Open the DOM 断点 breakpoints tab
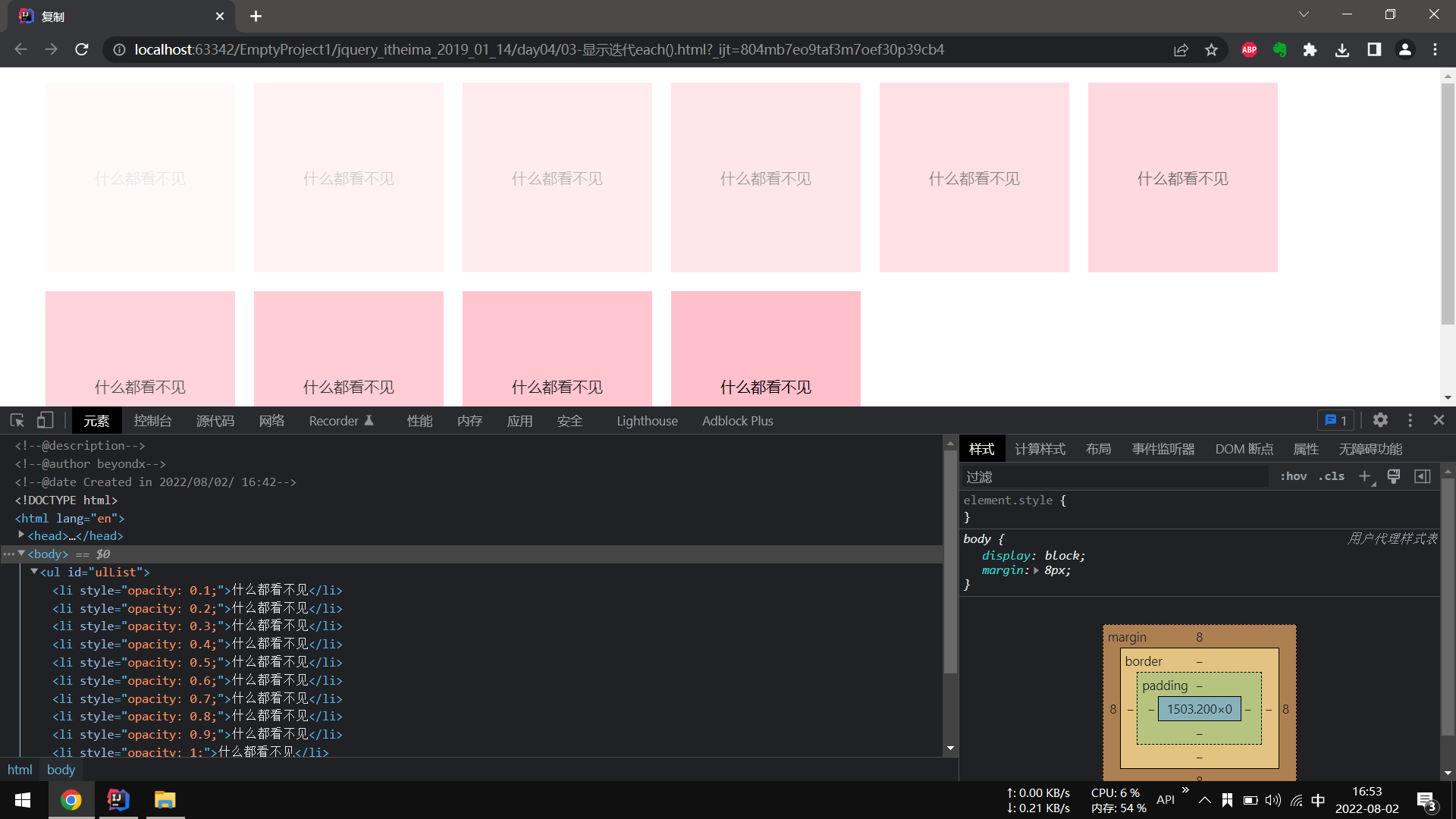Screen dimensions: 1456x819 [x=1244, y=449]
